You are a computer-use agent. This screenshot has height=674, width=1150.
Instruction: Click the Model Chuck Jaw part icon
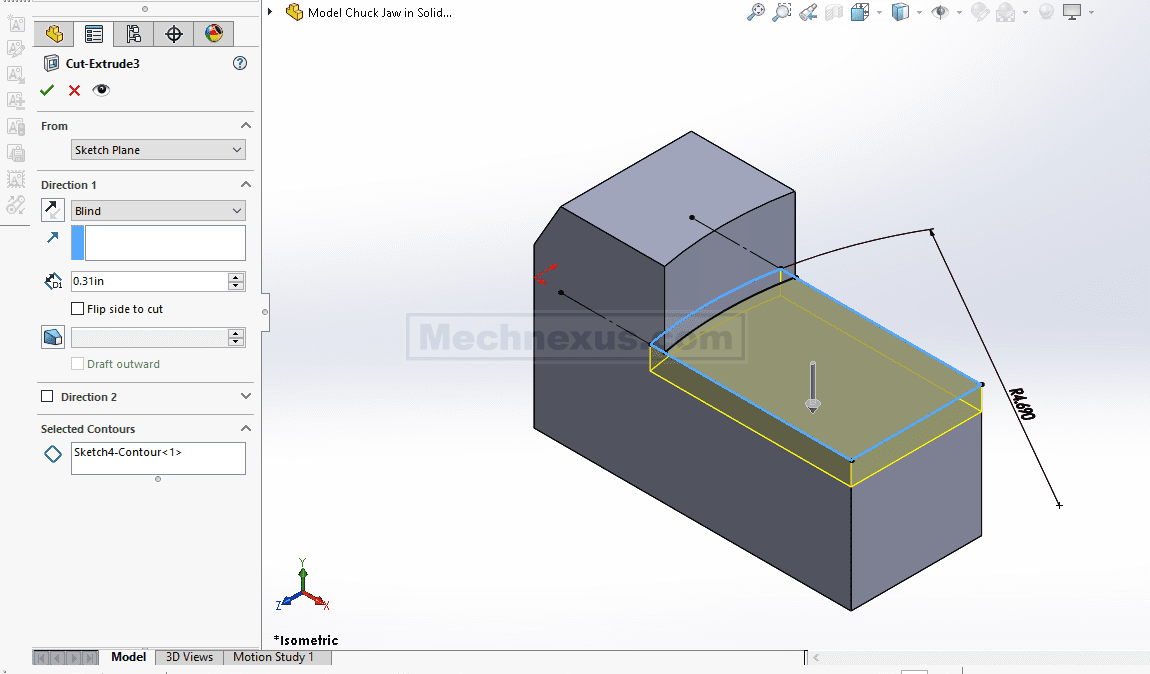coord(294,12)
